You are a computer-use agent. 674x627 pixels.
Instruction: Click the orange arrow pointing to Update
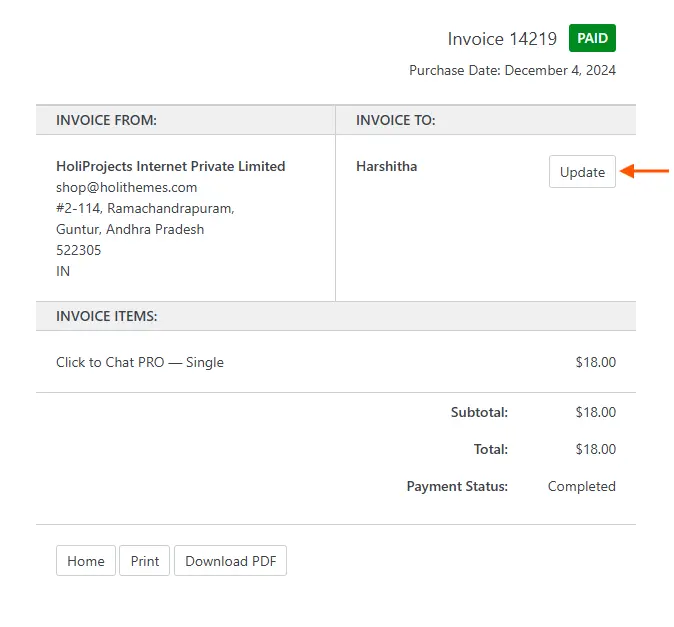[645, 172]
